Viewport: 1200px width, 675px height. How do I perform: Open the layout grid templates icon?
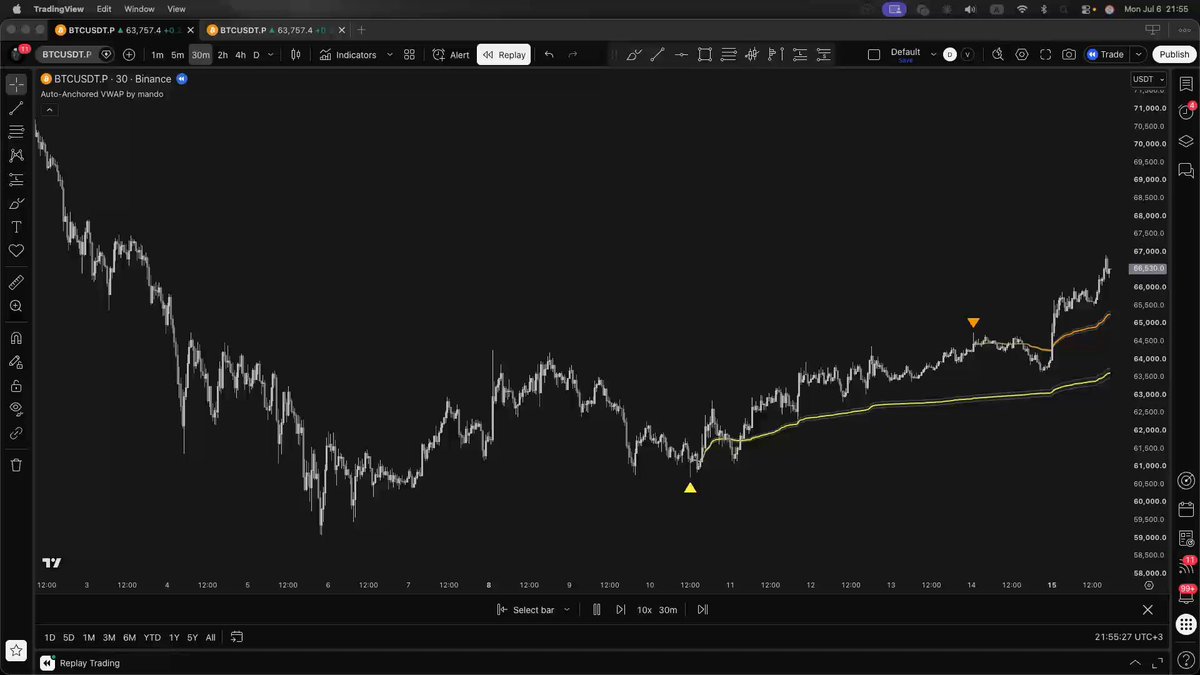pos(409,55)
